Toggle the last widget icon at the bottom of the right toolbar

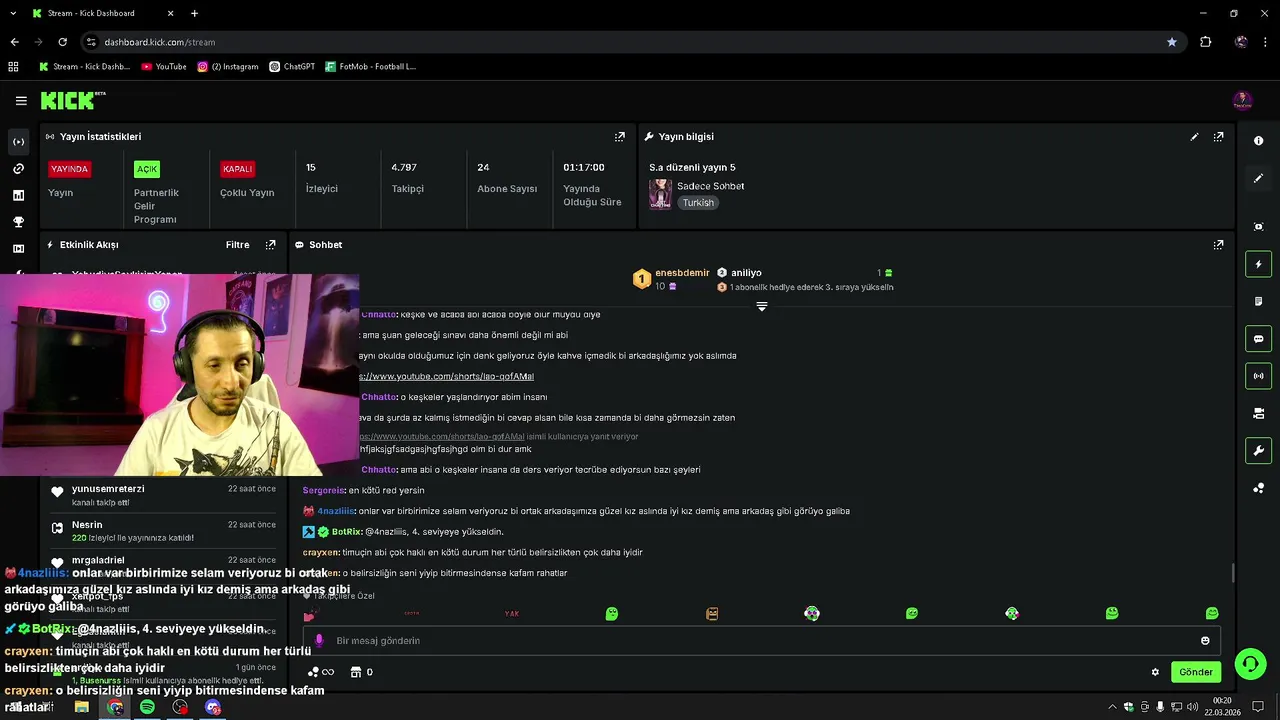tap(1259, 488)
